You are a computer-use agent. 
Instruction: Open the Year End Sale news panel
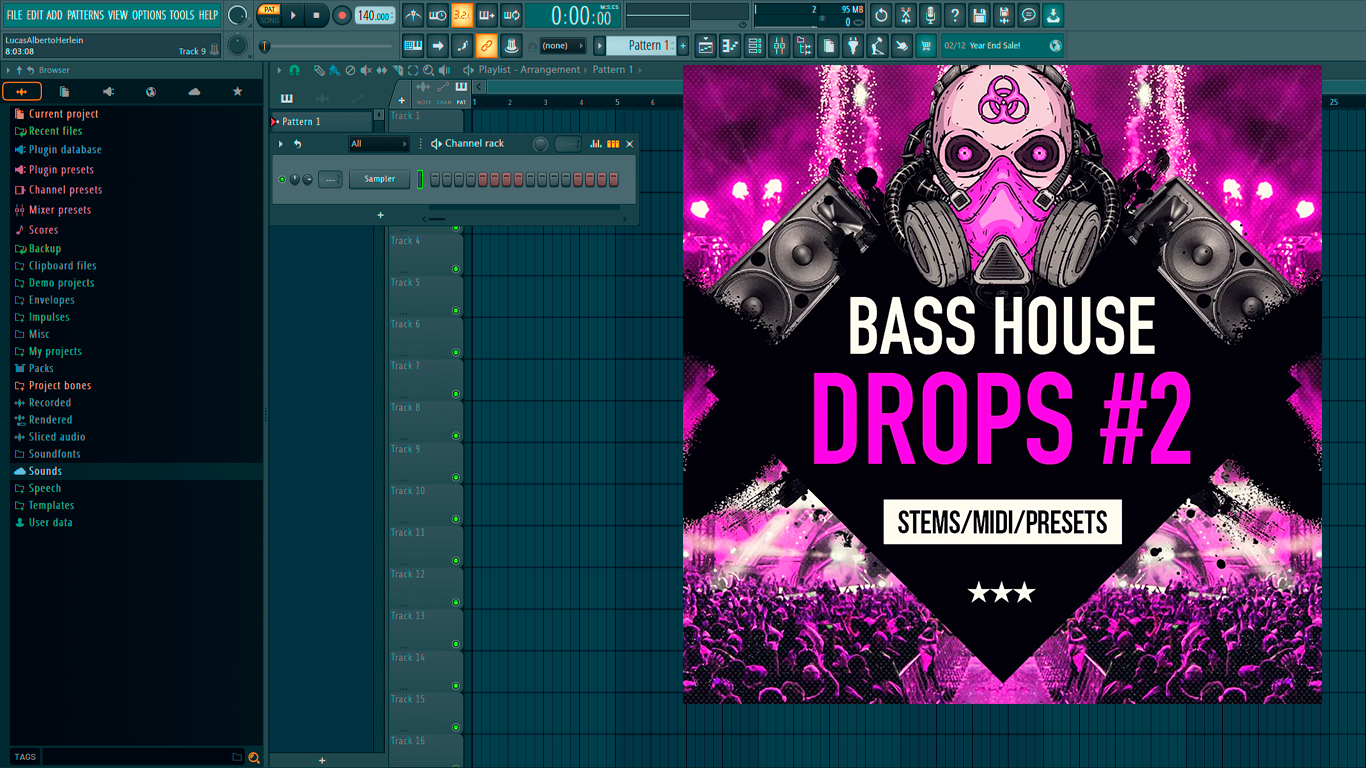[x=1003, y=45]
